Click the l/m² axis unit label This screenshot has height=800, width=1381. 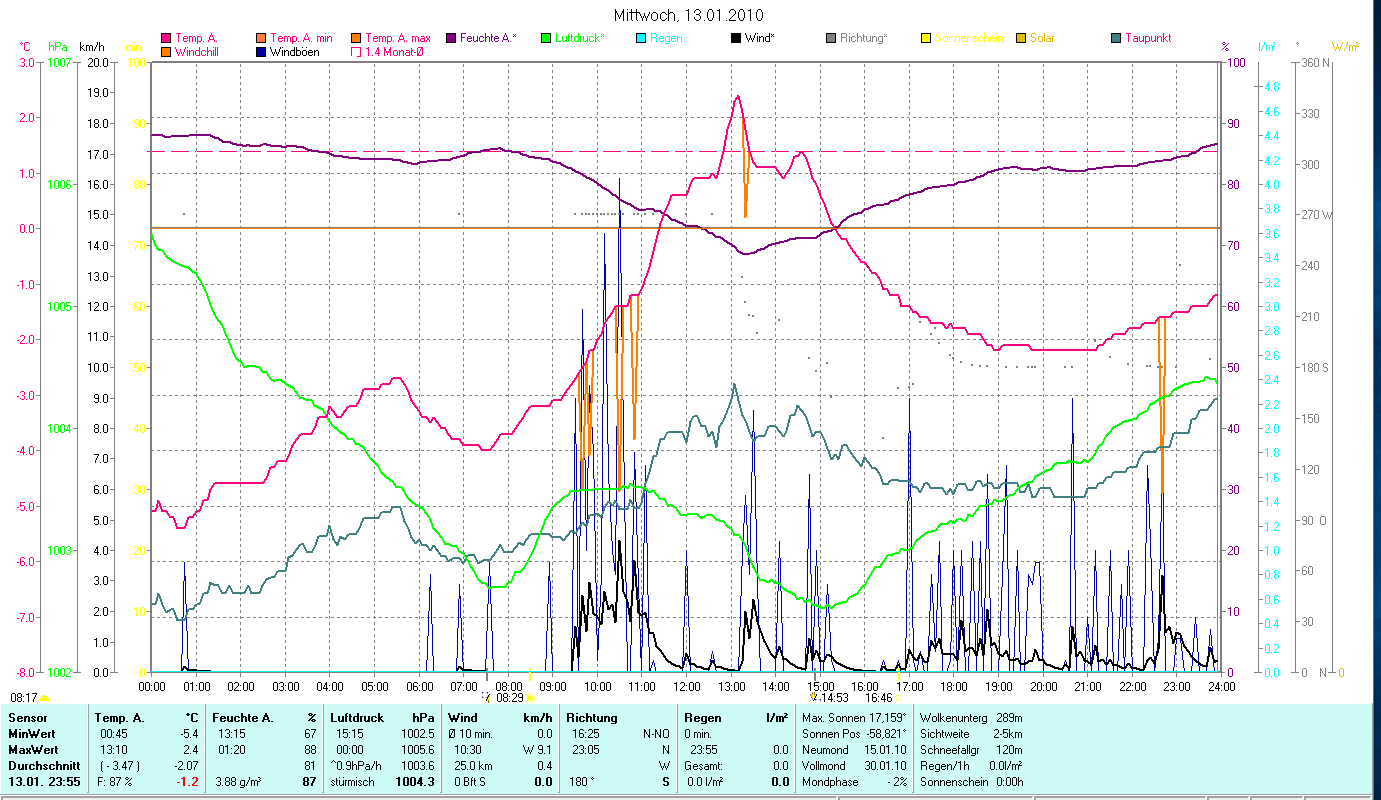click(x=1266, y=47)
